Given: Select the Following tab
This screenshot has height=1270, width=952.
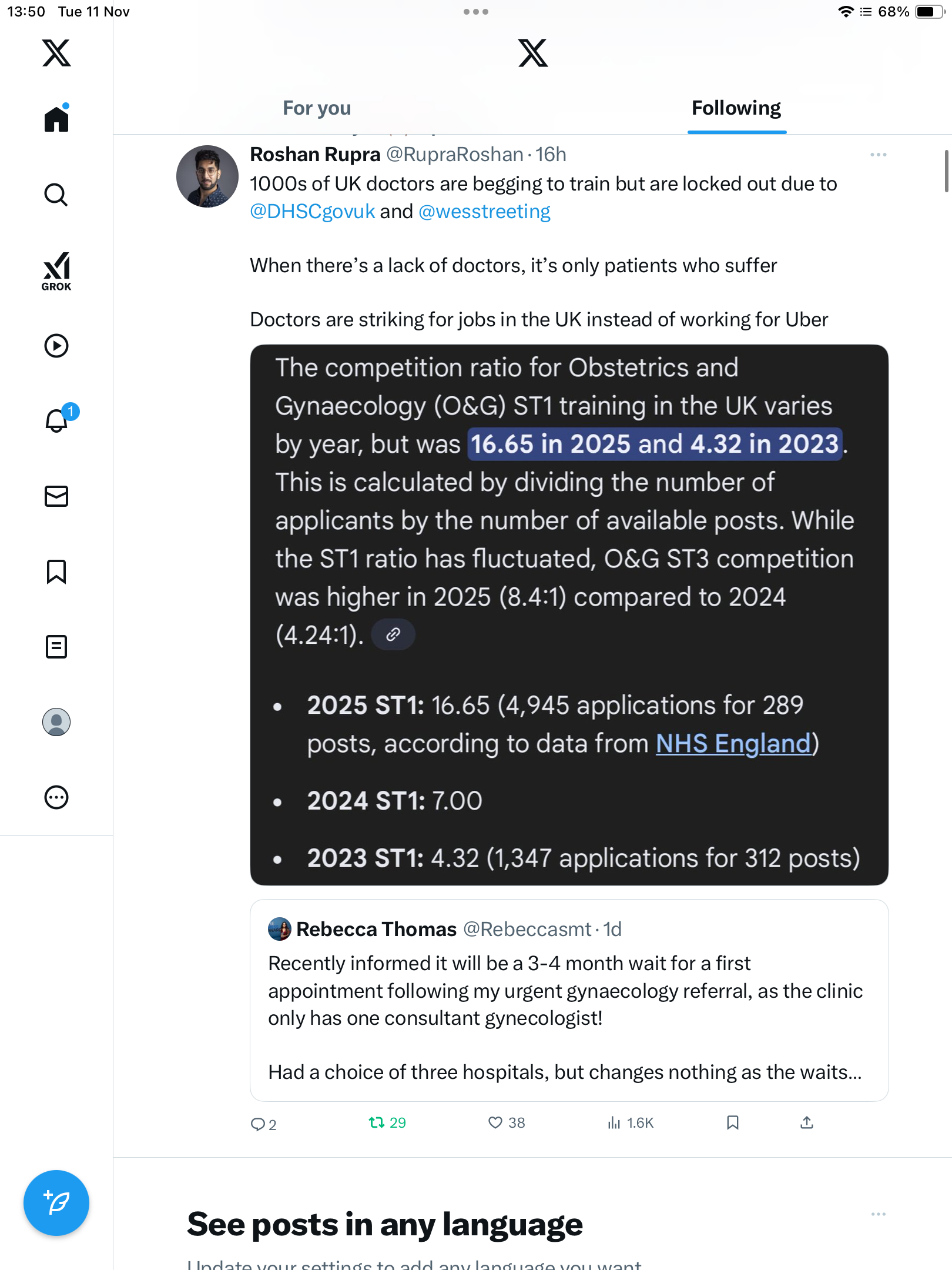Looking at the screenshot, I should click(x=736, y=108).
